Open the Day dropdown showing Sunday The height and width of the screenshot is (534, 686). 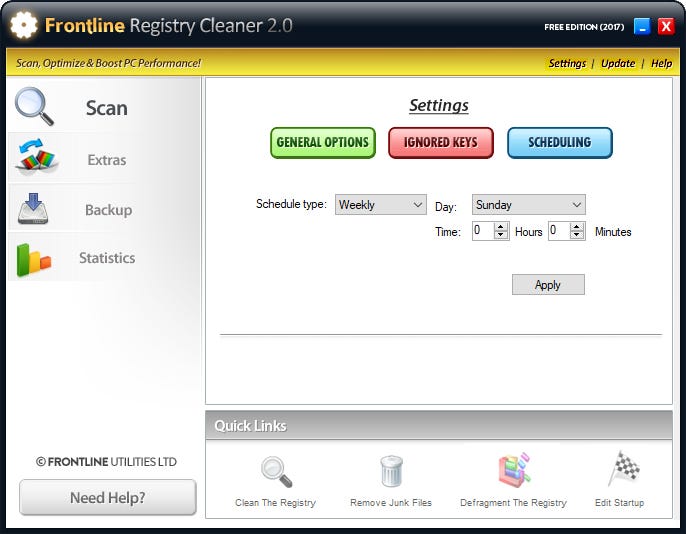coord(528,205)
